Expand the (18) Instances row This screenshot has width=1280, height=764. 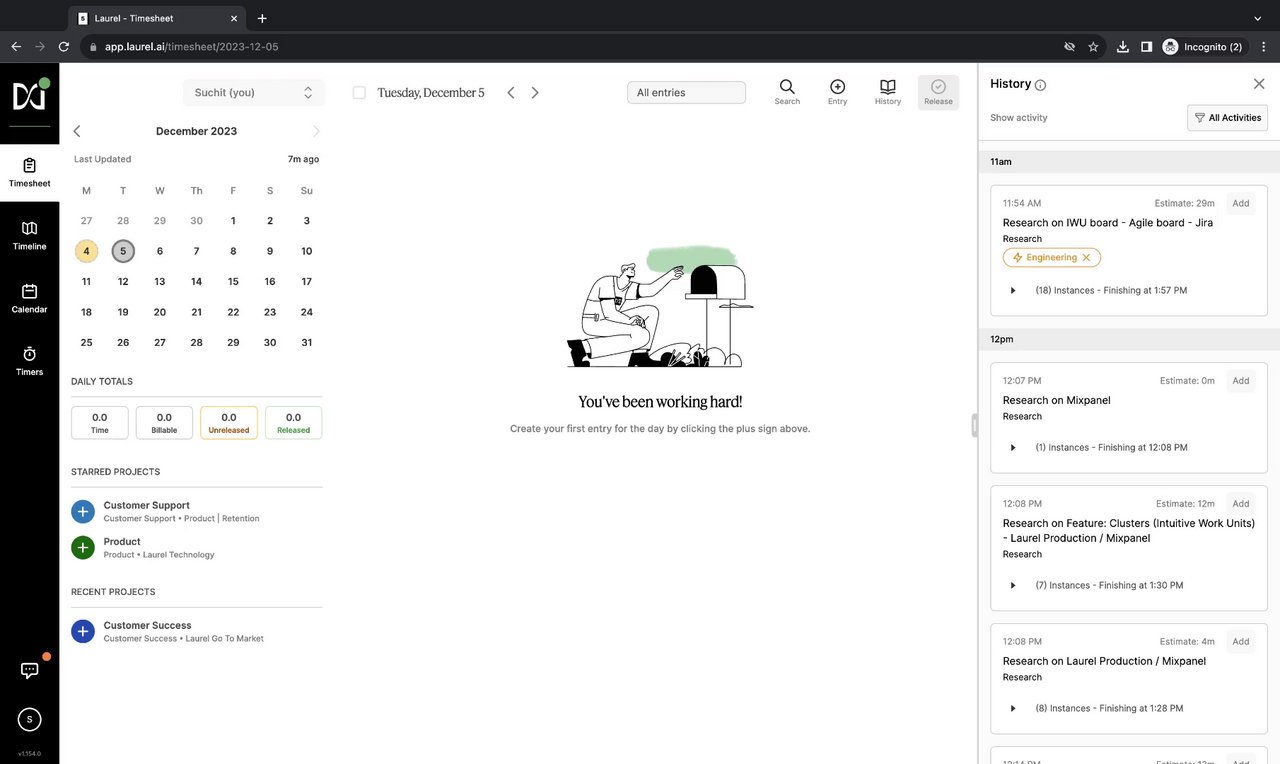(x=1013, y=290)
